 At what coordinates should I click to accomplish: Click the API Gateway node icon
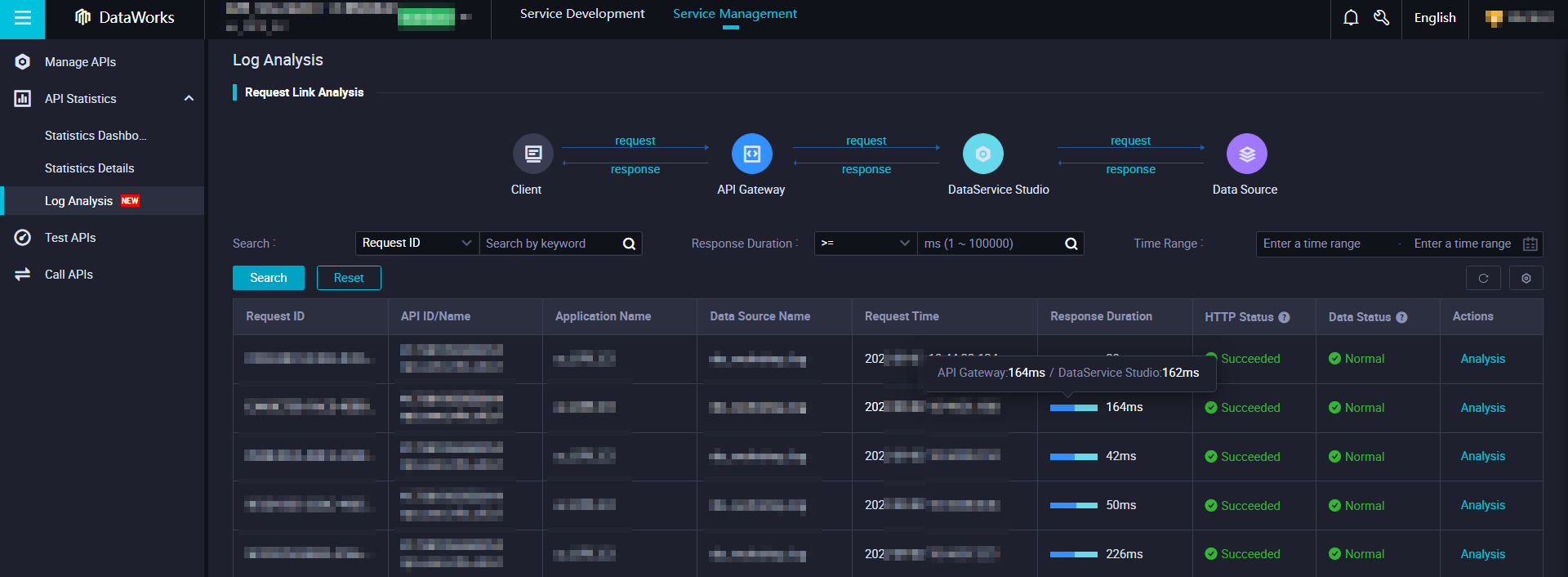751,154
